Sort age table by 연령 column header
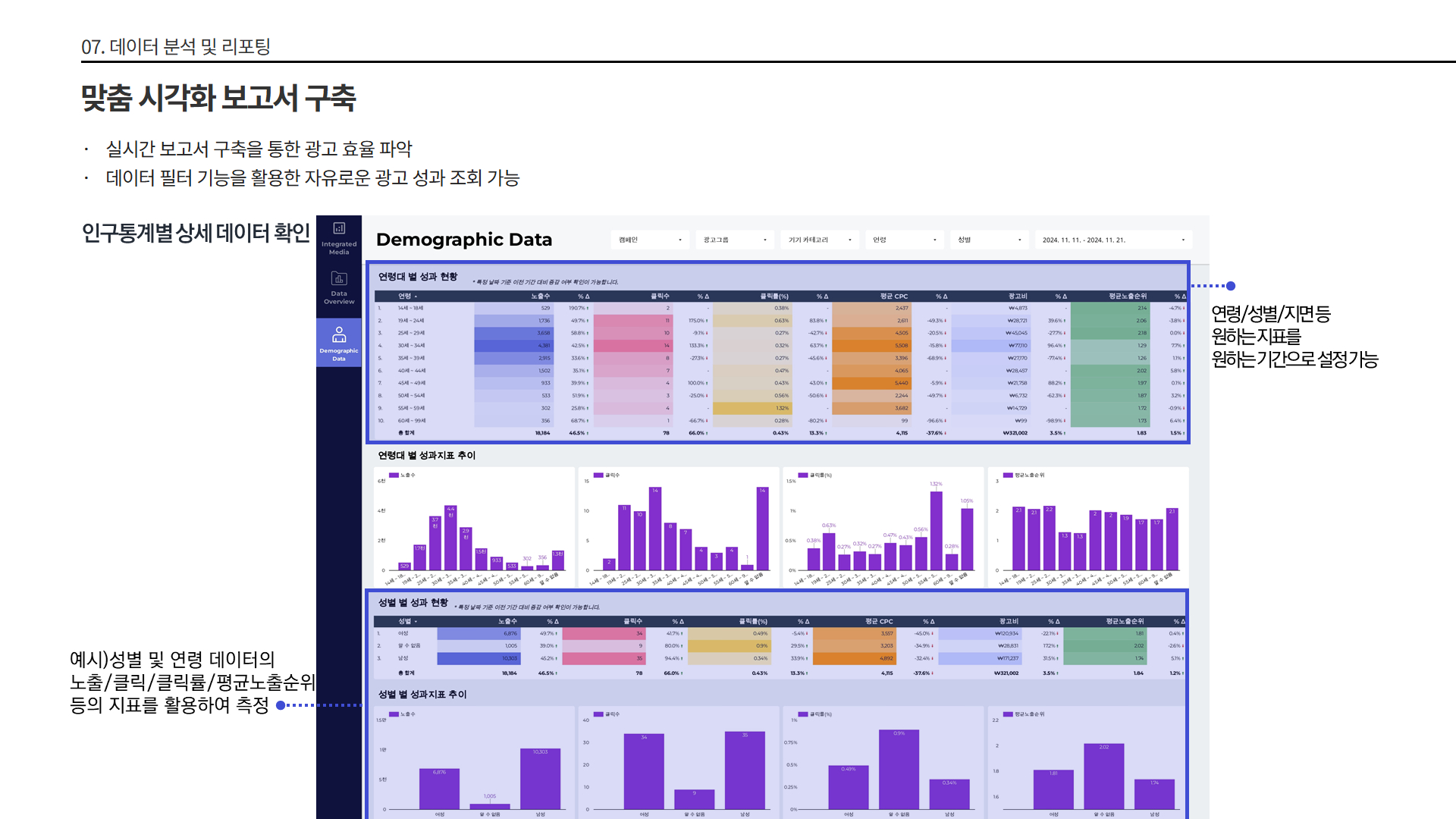The height and width of the screenshot is (819, 1456). click(406, 297)
